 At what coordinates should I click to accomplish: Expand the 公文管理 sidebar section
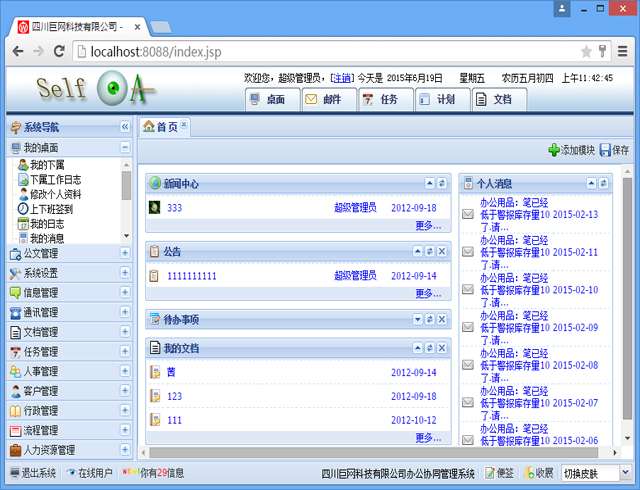point(125,254)
